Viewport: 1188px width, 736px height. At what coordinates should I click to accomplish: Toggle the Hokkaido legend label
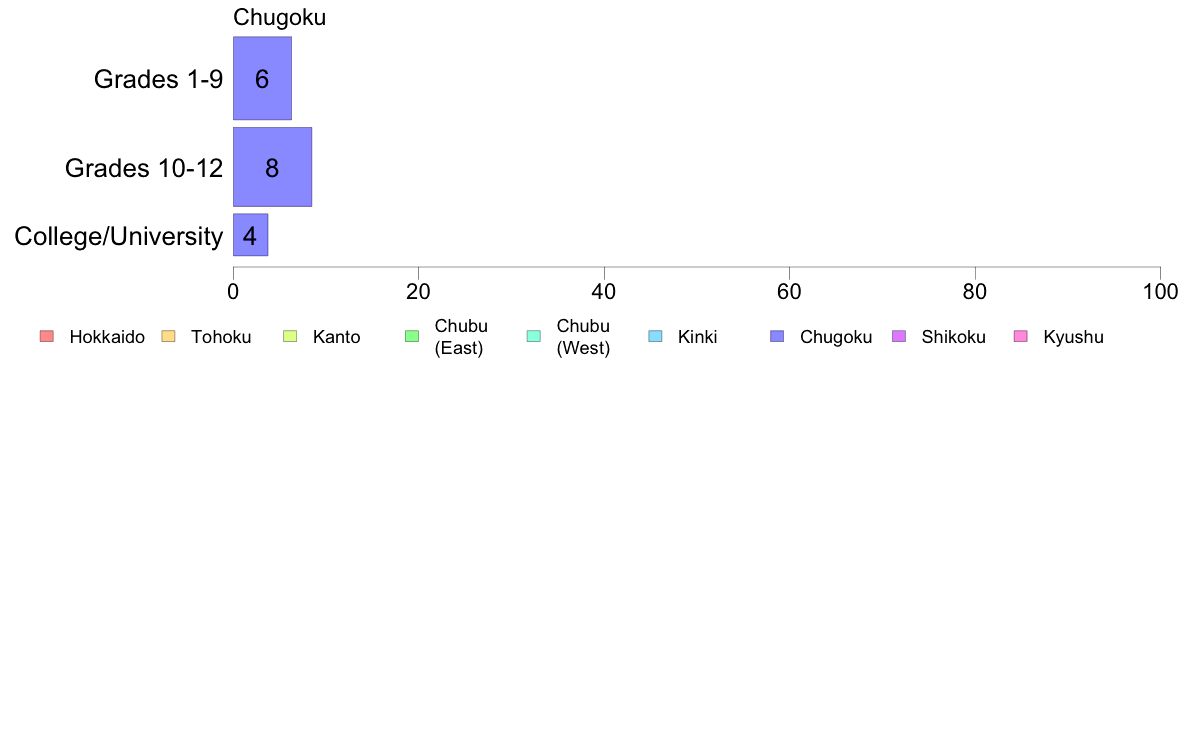pos(107,337)
